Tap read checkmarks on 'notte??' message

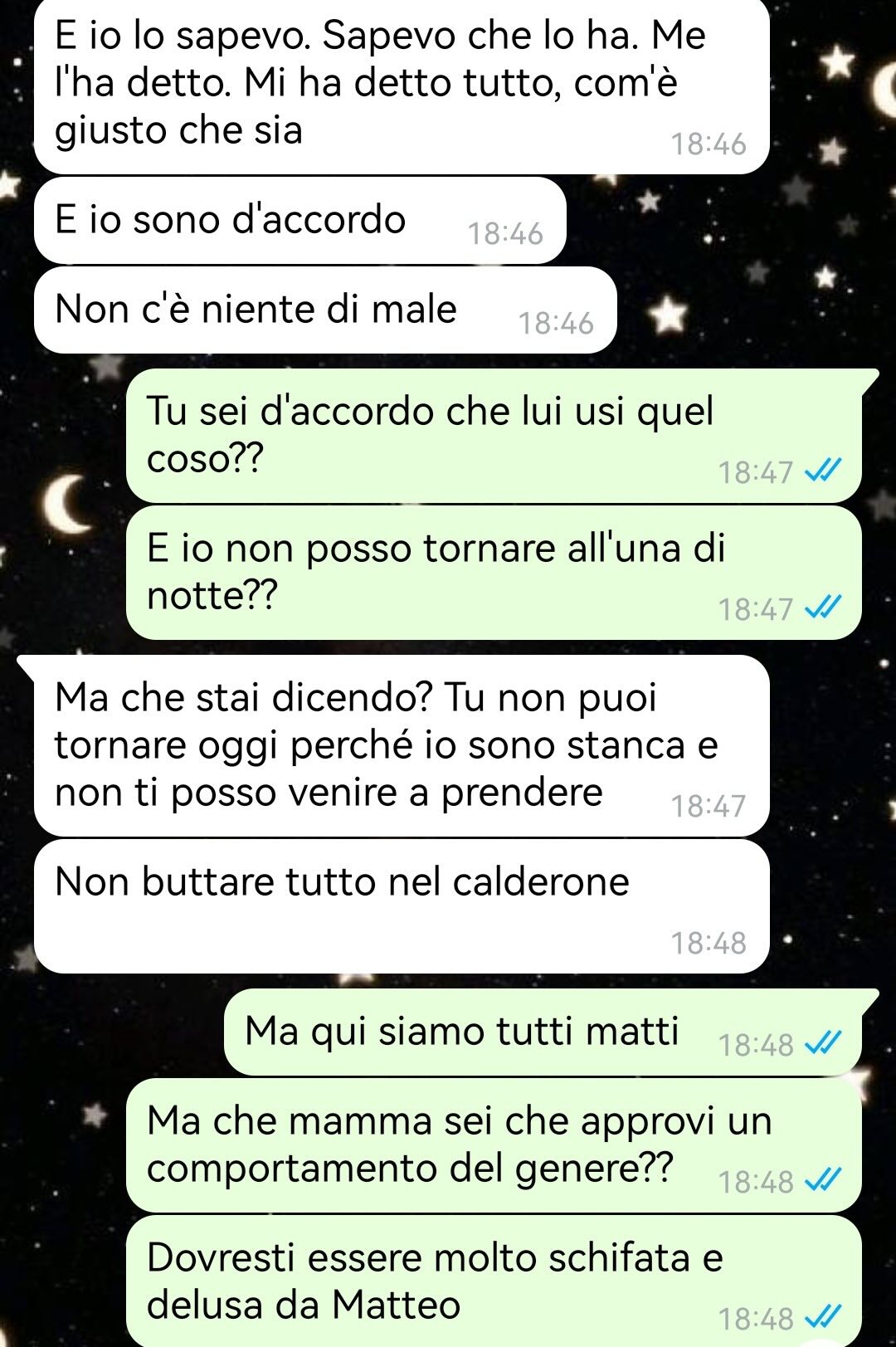824,608
